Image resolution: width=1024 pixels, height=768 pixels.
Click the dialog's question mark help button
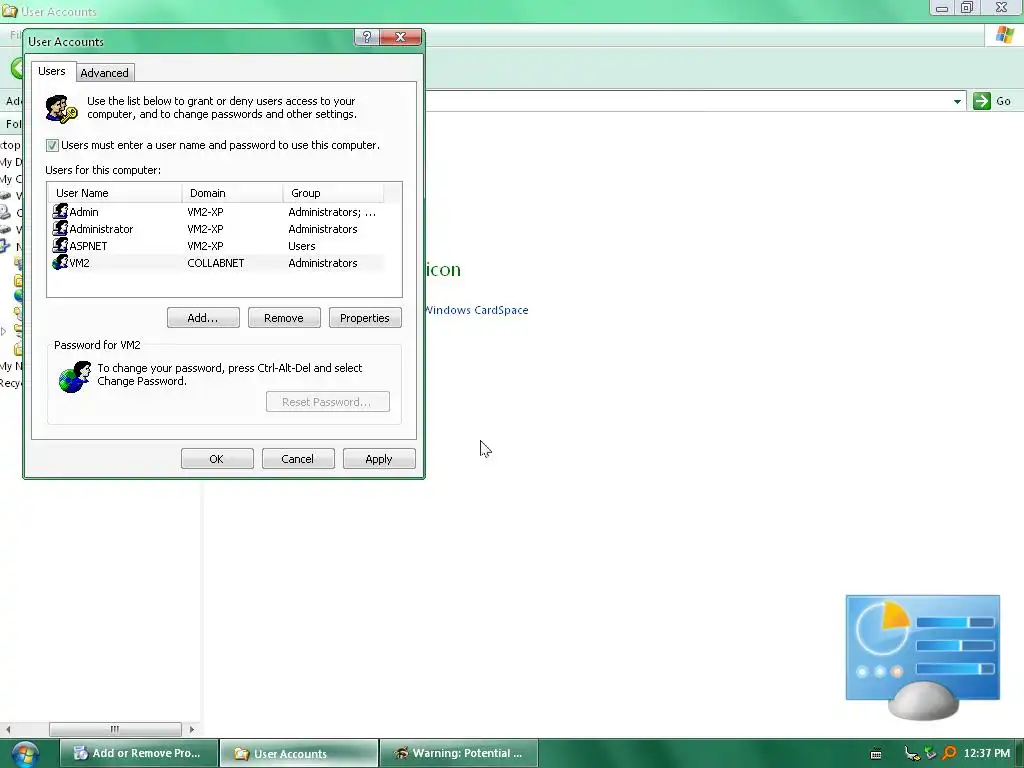tap(366, 37)
